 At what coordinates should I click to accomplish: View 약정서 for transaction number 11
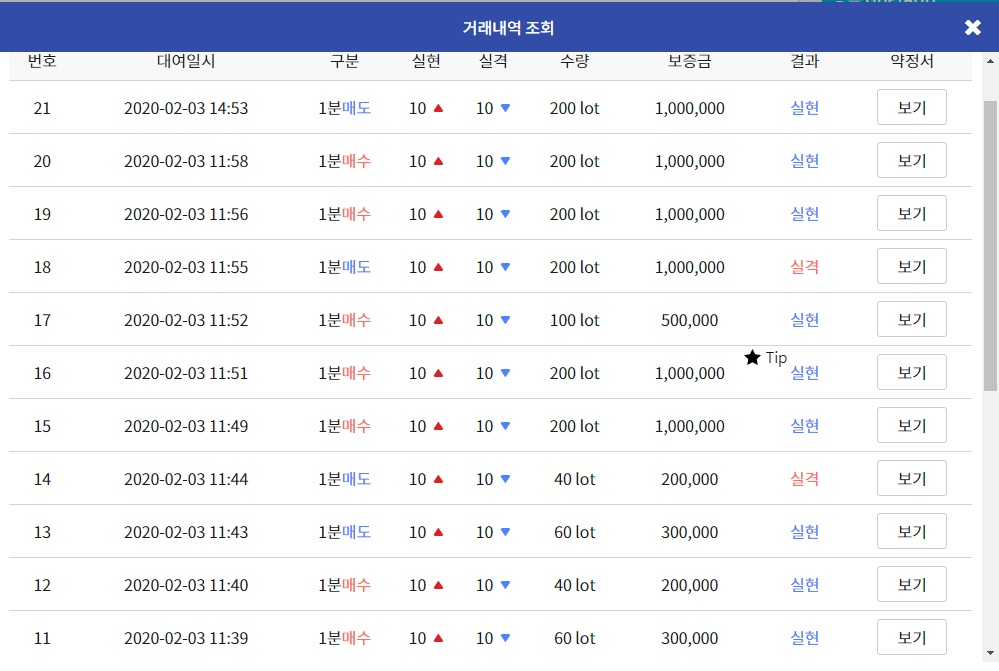click(x=912, y=637)
